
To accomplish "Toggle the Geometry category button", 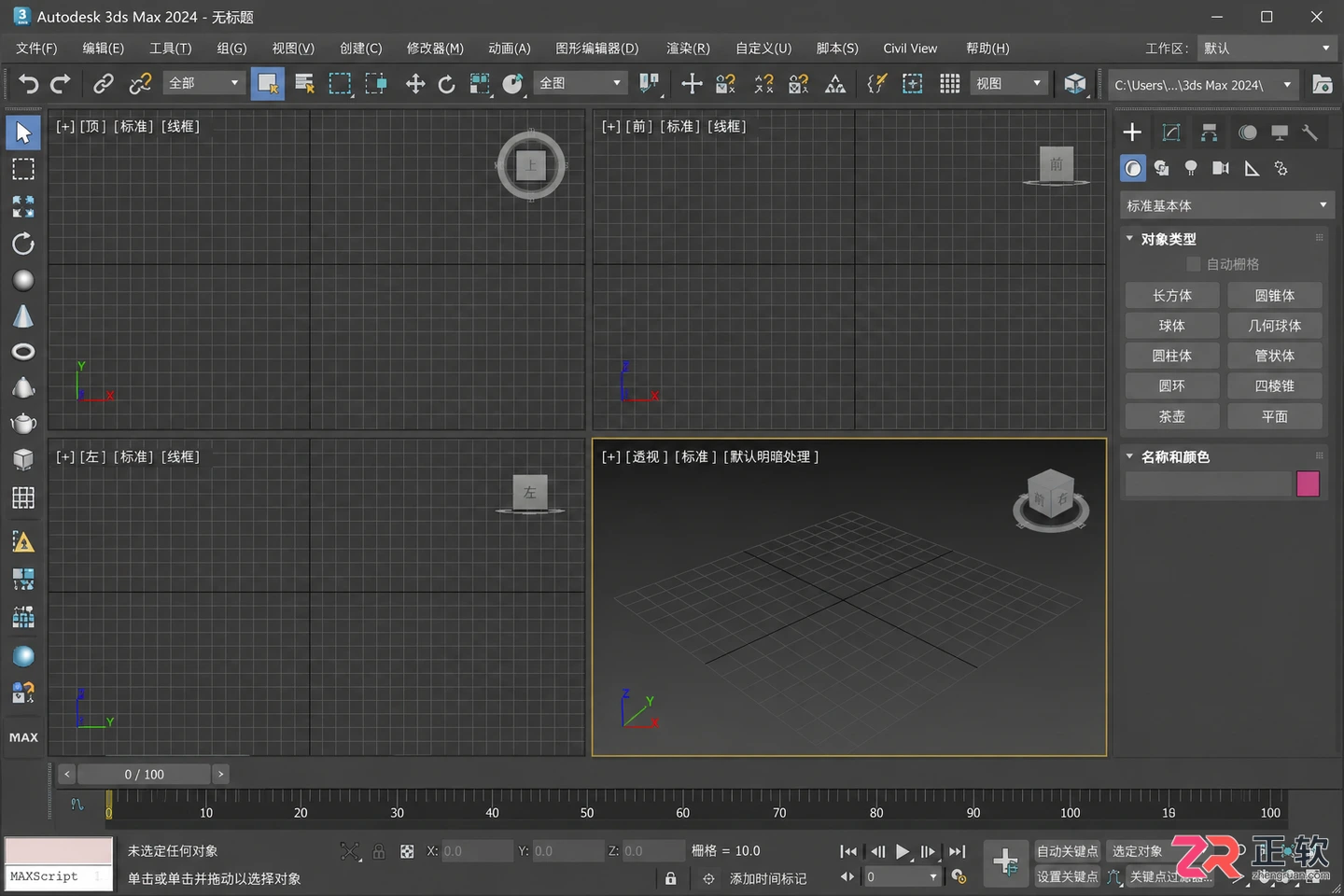I will click(x=1132, y=168).
